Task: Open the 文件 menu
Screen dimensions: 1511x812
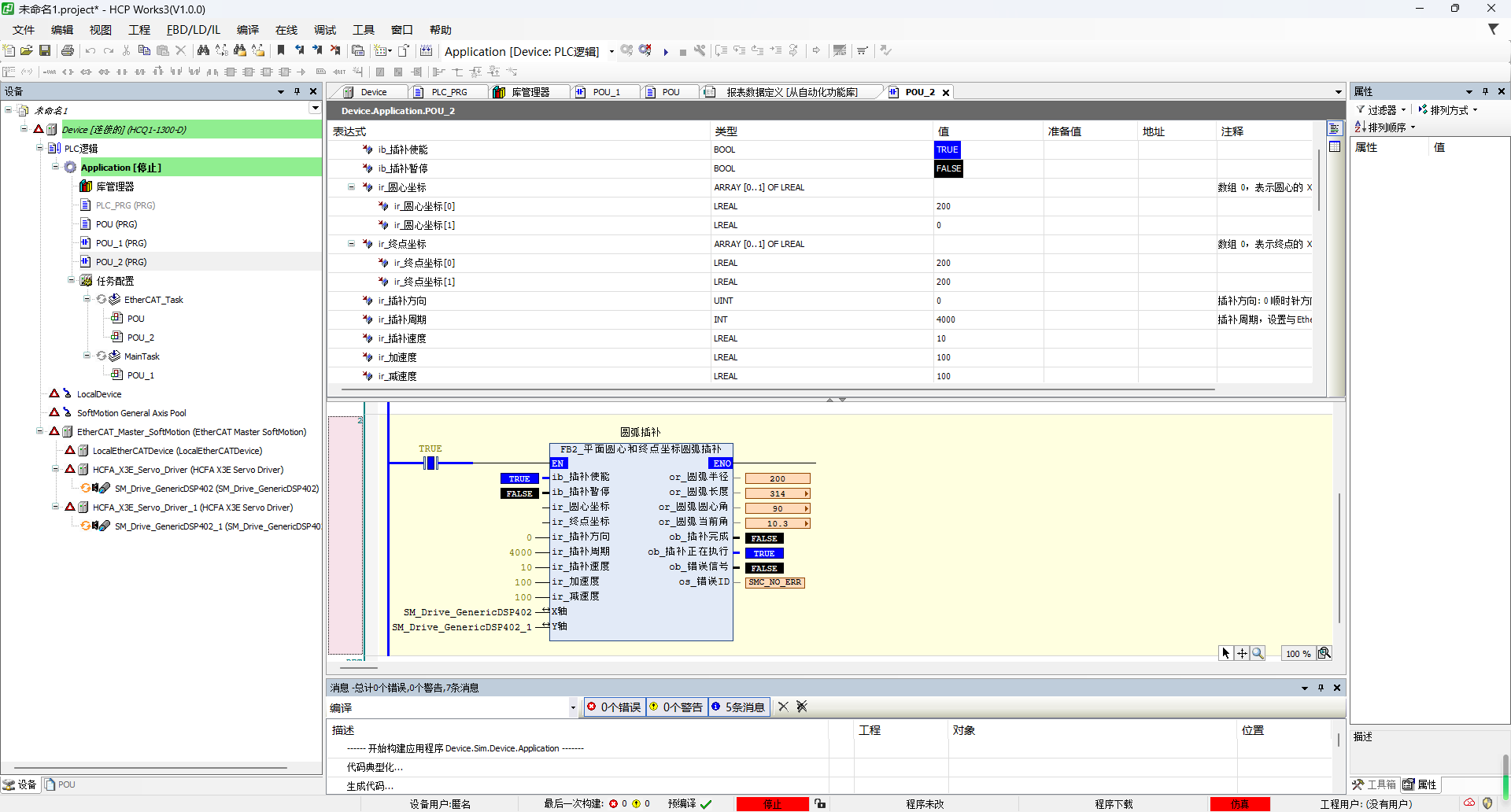Action: tap(24, 30)
